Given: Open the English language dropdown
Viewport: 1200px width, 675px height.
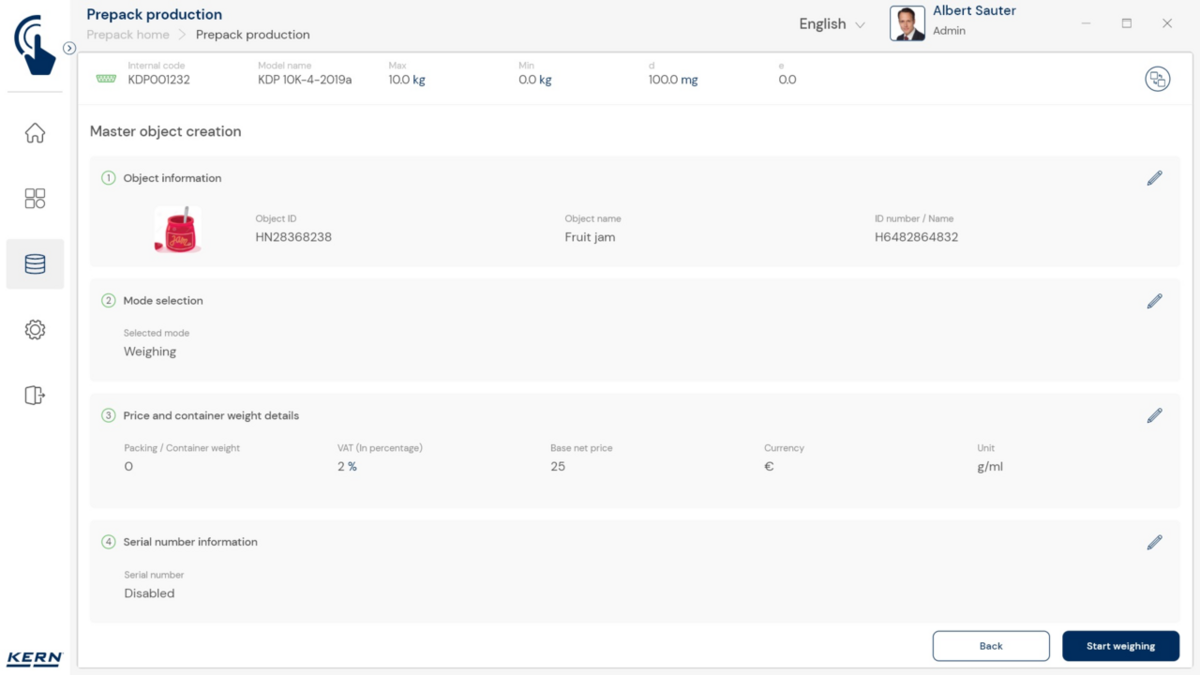Looking at the screenshot, I should pyautogui.click(x=831, y=24).
